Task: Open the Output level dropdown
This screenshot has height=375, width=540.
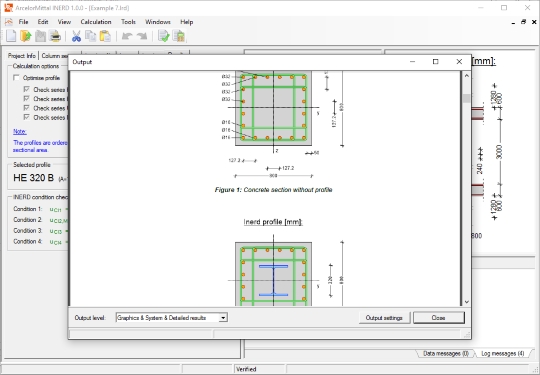Action: (x=223, y=317)
